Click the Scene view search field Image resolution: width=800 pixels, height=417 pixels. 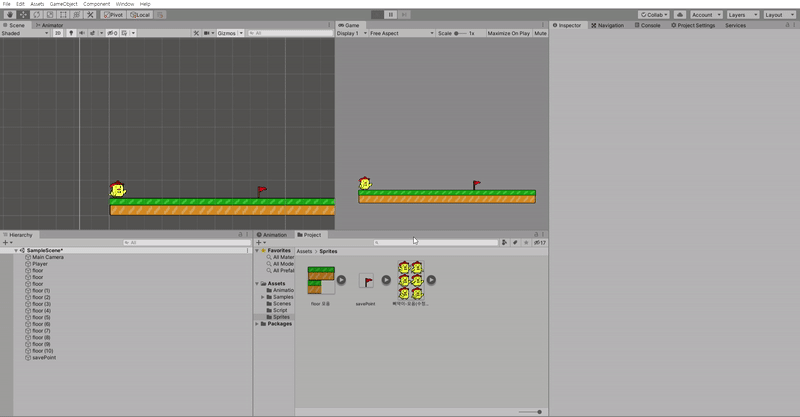pyautogui.click(x=290, y=33)
